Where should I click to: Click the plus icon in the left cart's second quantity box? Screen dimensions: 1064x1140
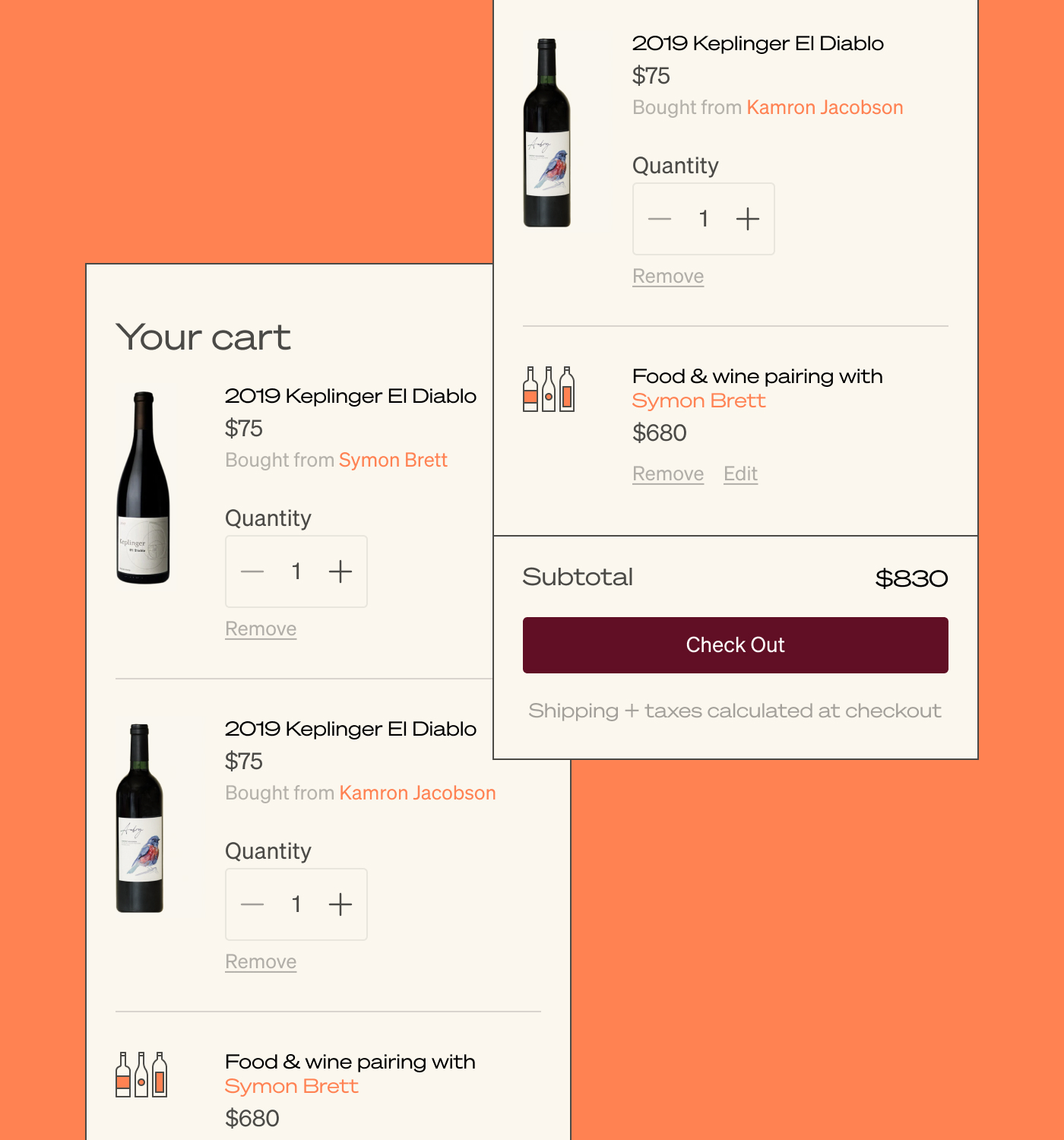pyautogui.click(x=340, y=904)
